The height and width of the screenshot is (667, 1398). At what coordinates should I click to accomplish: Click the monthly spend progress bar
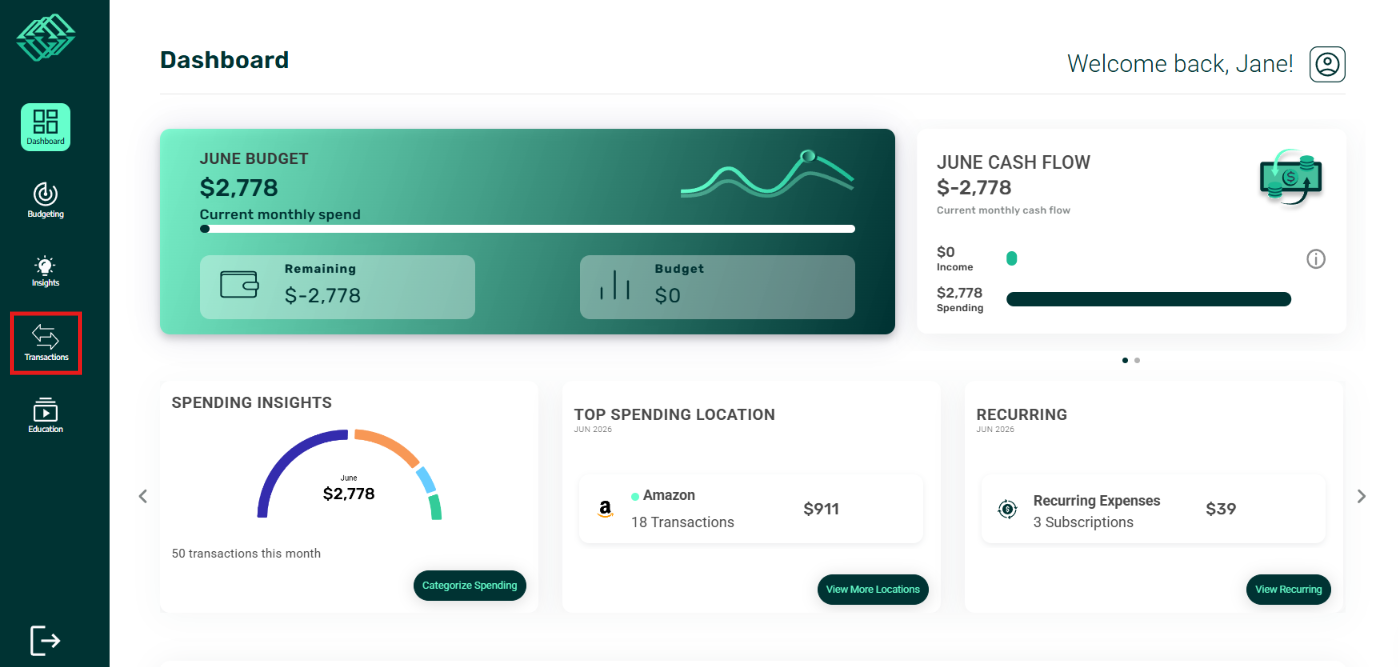(x=527, y=229)
